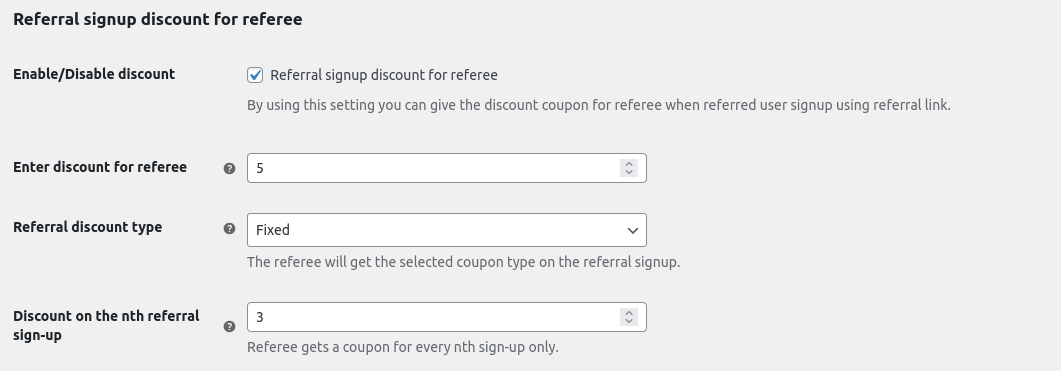Screen dimensions: 1061x371
Task: Click the 'Enter discount for referee' label
Action: pos(100,167)
